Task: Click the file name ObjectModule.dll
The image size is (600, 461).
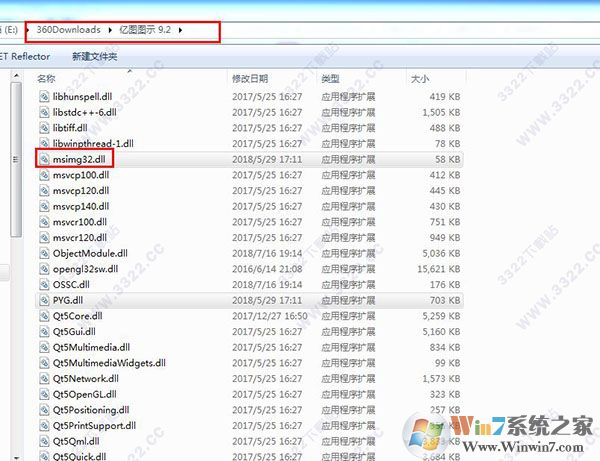Action: click(90, 253)
